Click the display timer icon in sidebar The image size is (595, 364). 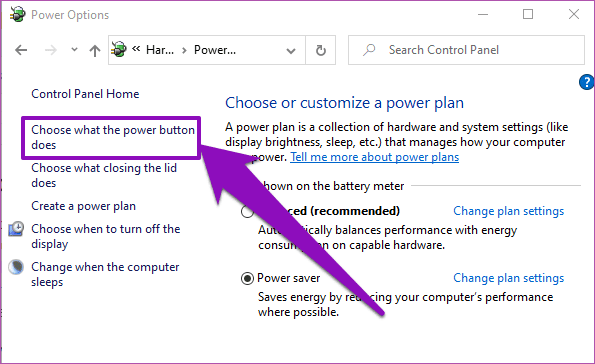(16, 229)
